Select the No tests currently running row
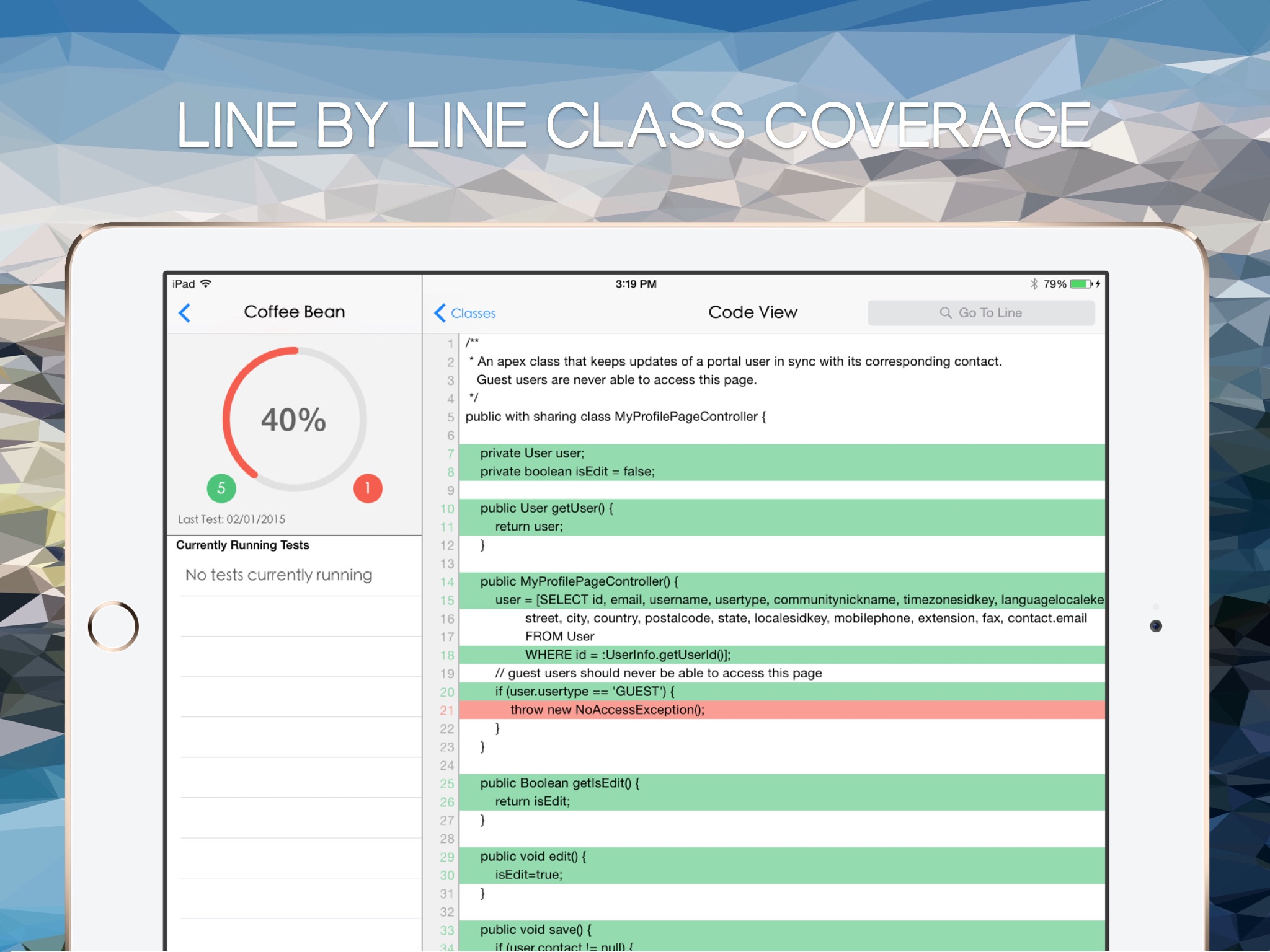Viewport: 1270px width, 952px height. click(x=279, y=575)
